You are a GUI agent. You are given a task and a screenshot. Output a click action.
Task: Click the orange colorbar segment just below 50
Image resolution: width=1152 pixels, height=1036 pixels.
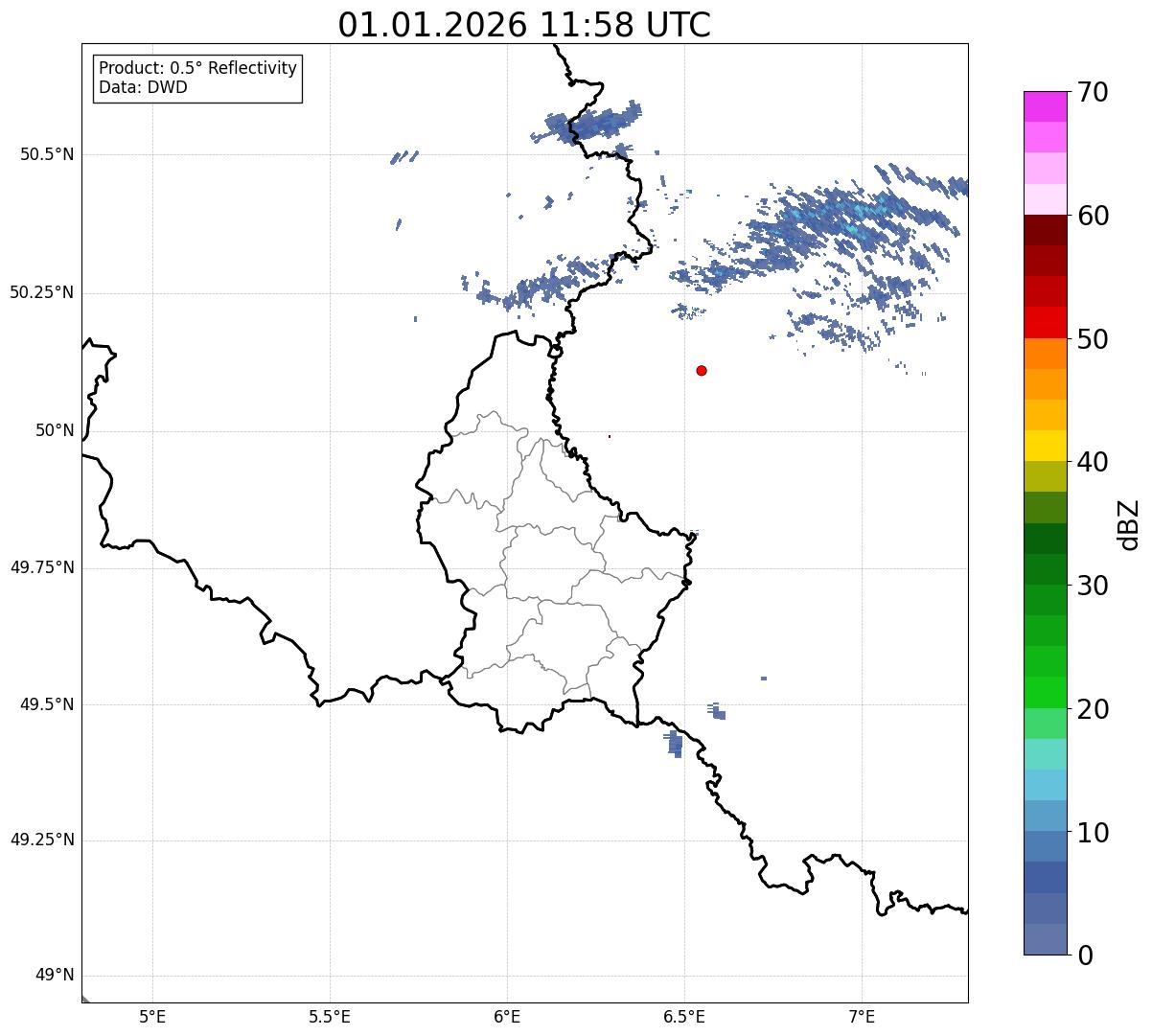(x=1045, y=354)
